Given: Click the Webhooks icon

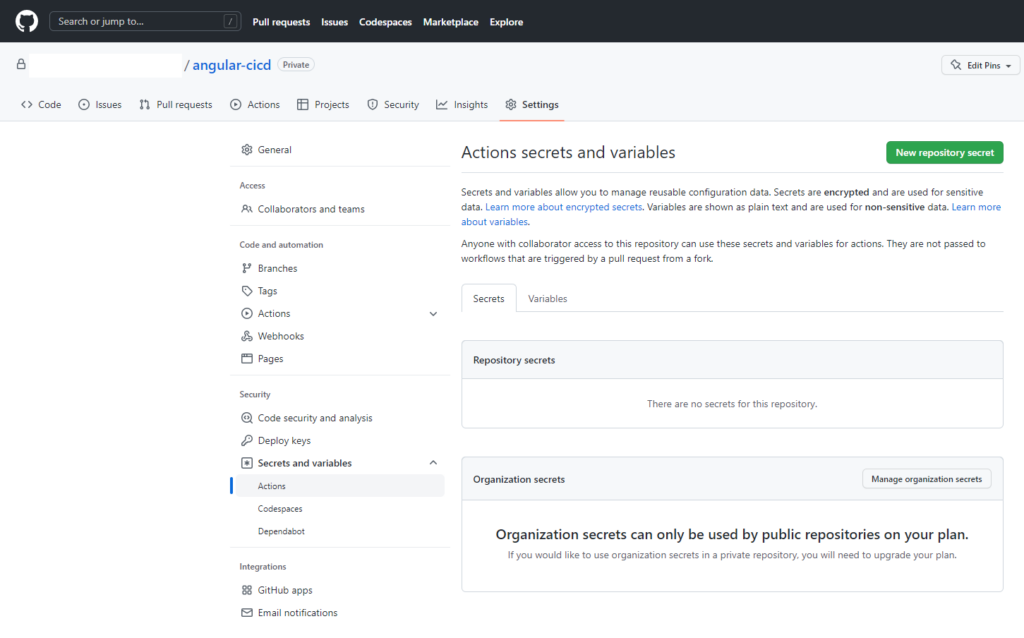Looking at the screenshot, I should tap(247, 336).
